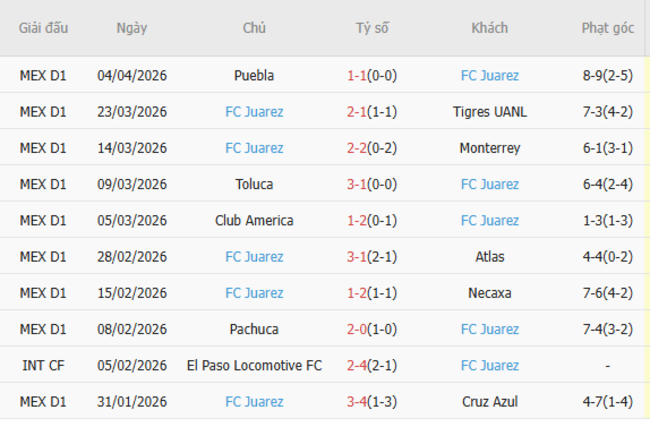Open the Club America team name
This screenshot has width=650, height=427.
point(254,221)
